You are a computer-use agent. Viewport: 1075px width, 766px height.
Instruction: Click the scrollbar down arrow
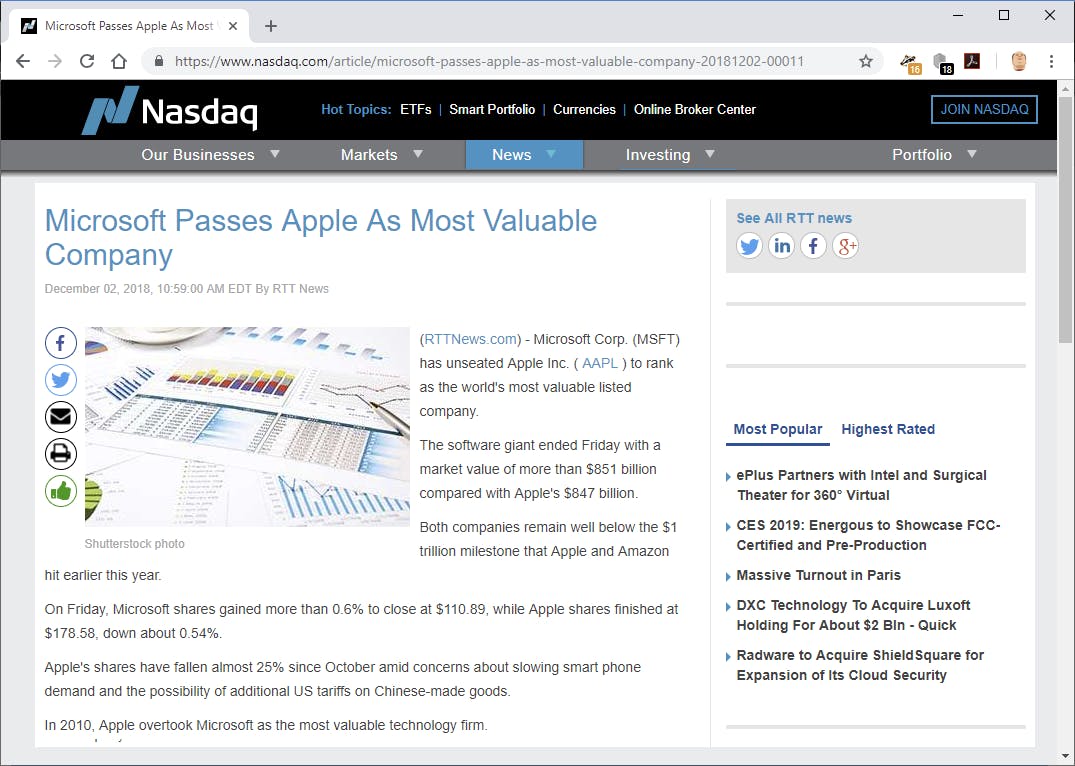[x=1065, y=758]
